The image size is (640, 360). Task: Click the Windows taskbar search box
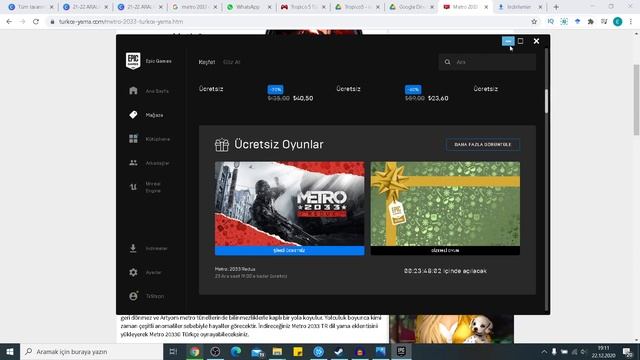[91, 351]
